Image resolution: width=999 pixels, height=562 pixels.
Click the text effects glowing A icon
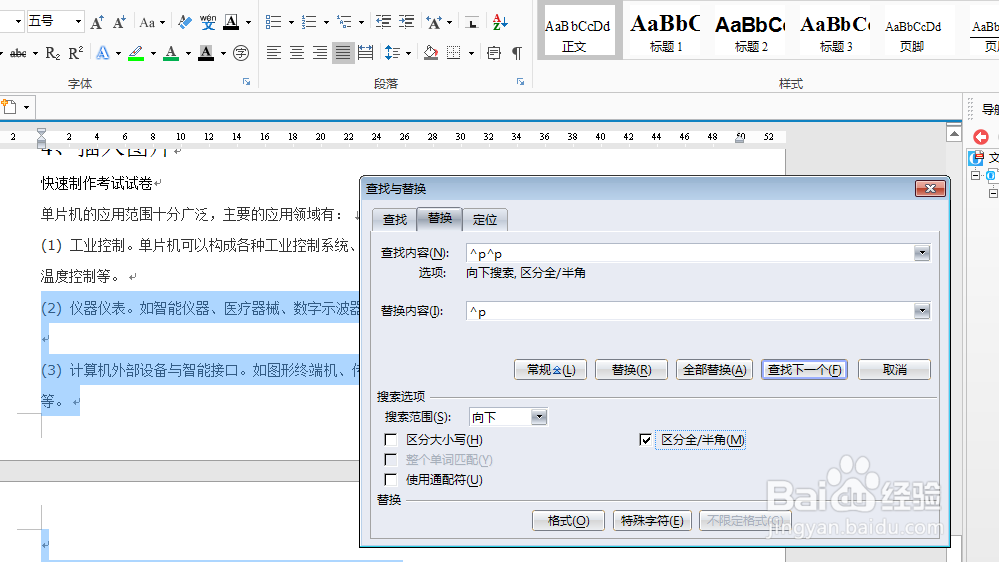point(103,53)
